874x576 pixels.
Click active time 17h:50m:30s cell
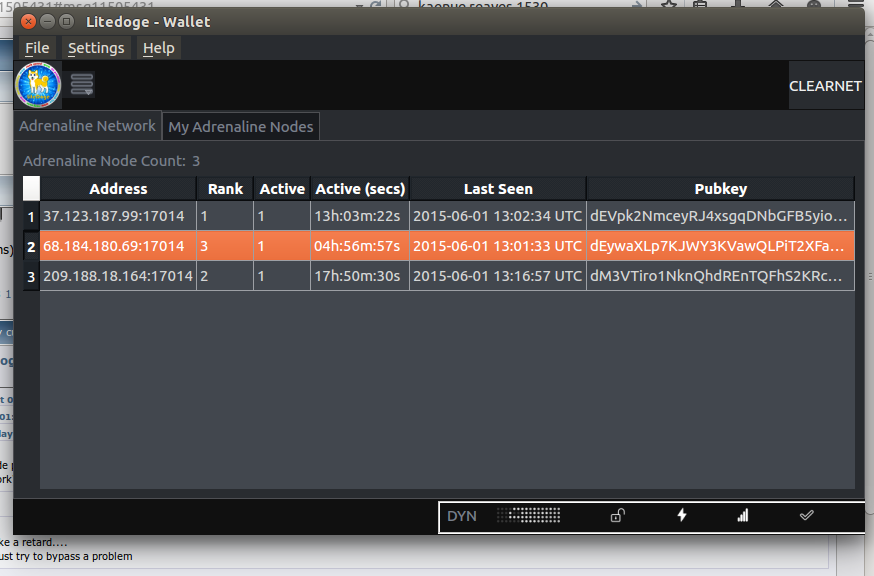tap(360, 277)
